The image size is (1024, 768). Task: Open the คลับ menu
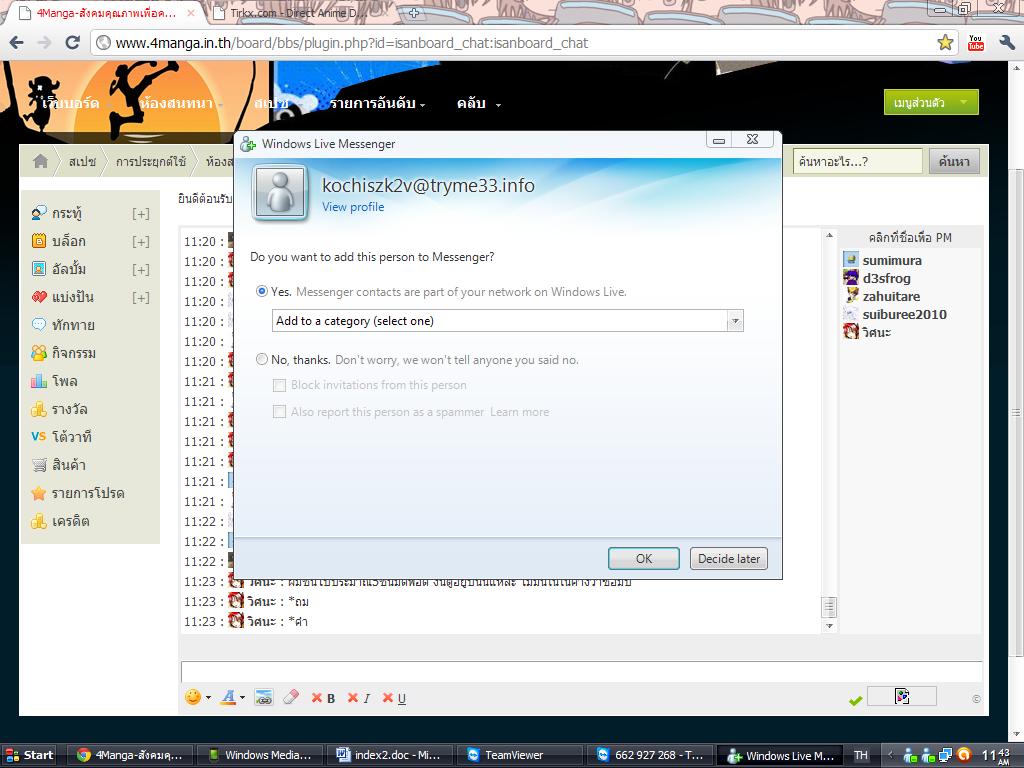pyautogui.click(x=478, y=103)
